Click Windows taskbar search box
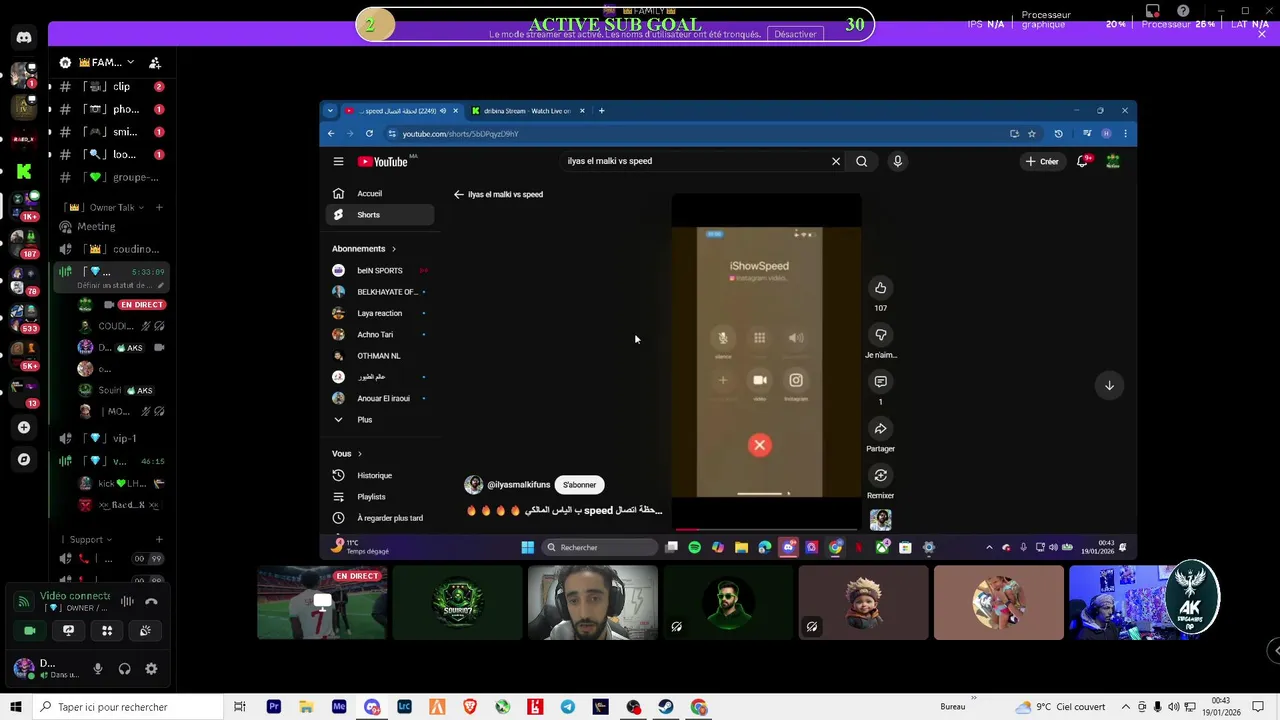Viewport: 1280px width, 720px height. pyautogui.click(x=128, y=707)
